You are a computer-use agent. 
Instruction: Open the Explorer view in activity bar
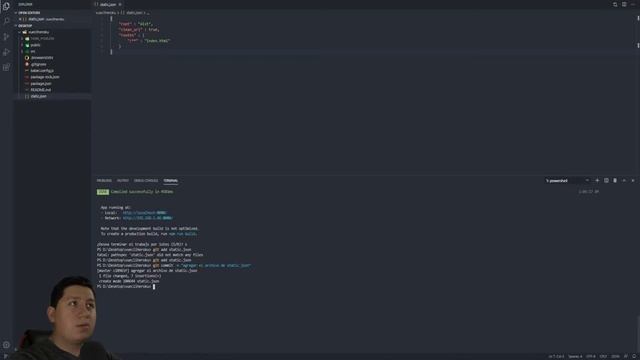pyautogui.click(x=6, y=6)
